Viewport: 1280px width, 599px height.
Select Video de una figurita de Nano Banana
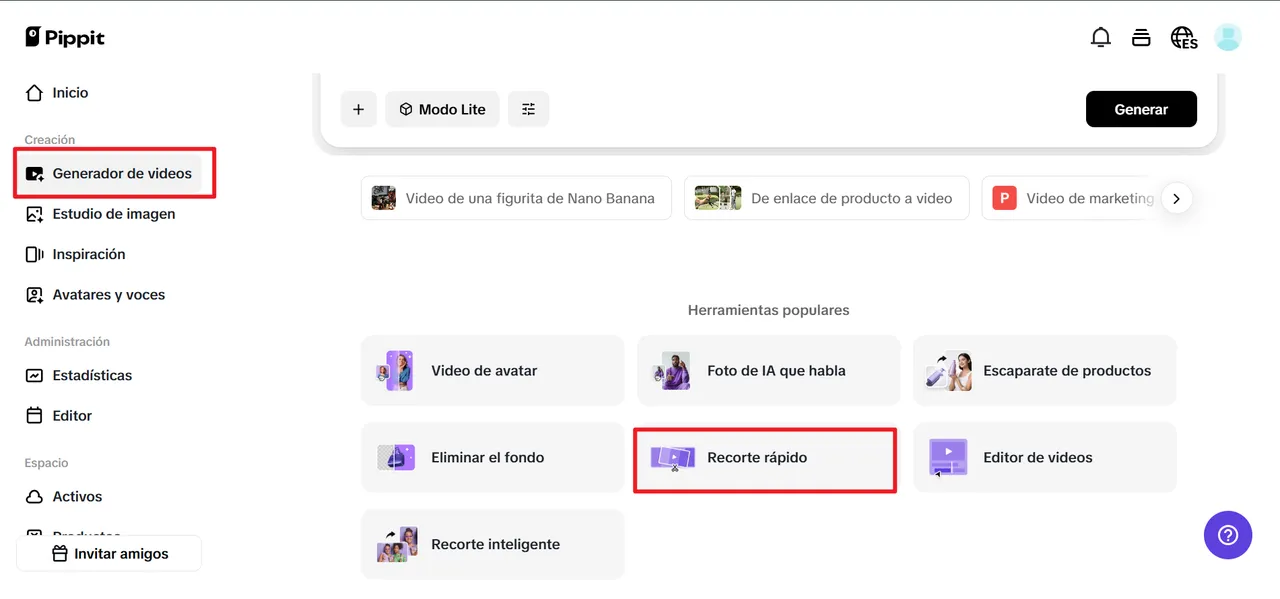tap(516, 198)
